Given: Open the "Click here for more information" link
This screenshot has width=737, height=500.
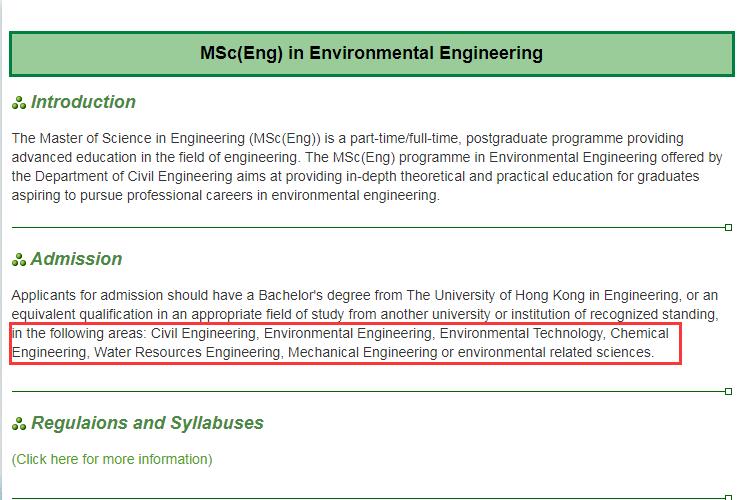Looking at the screenshot, I should coord(112,459).
